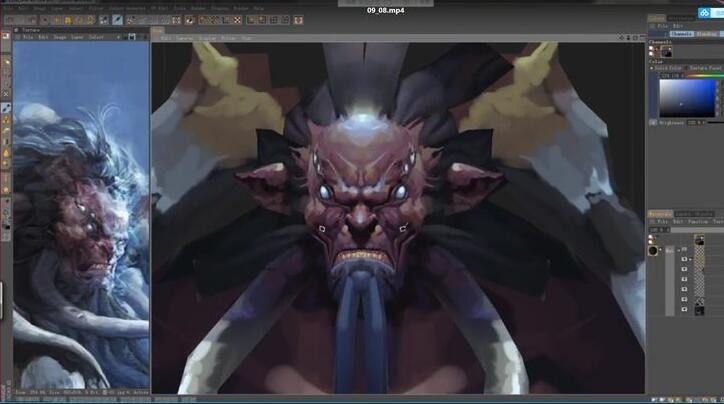724x404 pixels.
Task: Select the highlighted Projection Painting toolbar icon
Action: tap(118, 20)
